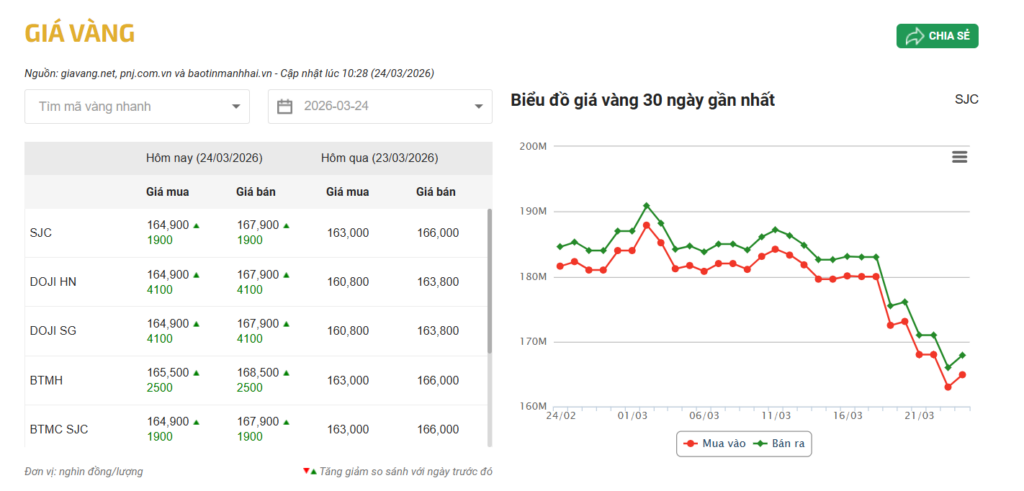Select the DOJI SG row label
The image size is (1024, 491).
click(54, 331)
